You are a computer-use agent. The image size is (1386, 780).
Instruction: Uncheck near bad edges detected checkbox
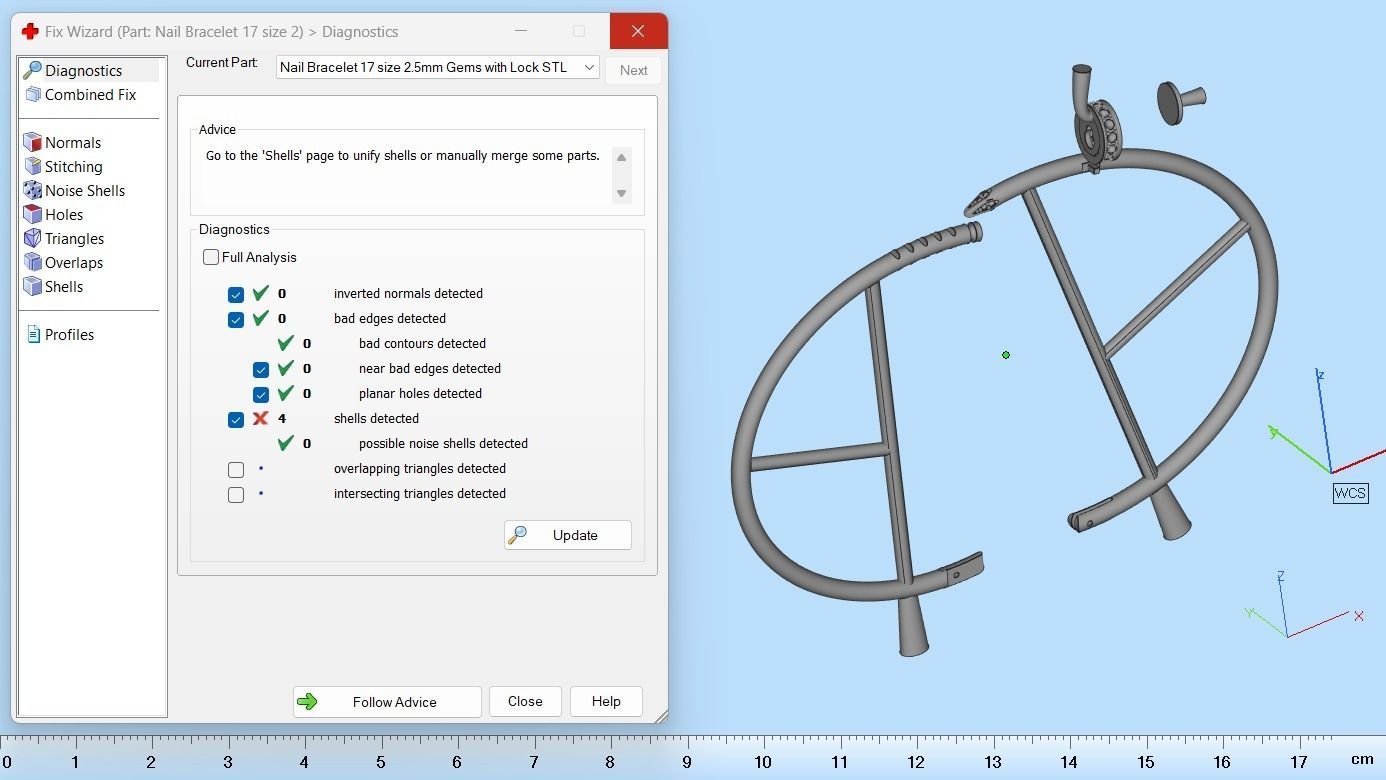[261, 369]
